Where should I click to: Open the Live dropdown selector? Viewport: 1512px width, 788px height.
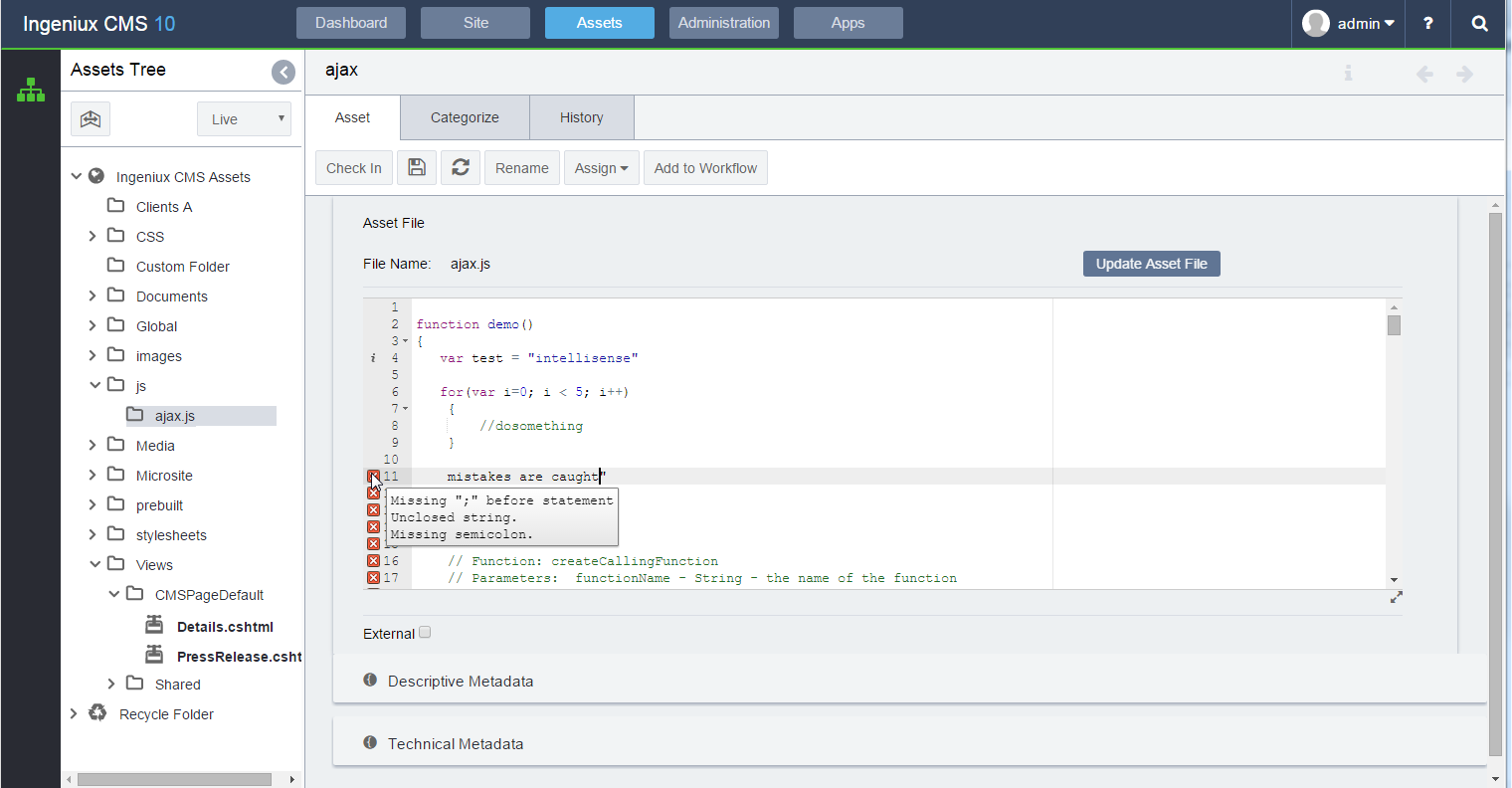[244, 119]
